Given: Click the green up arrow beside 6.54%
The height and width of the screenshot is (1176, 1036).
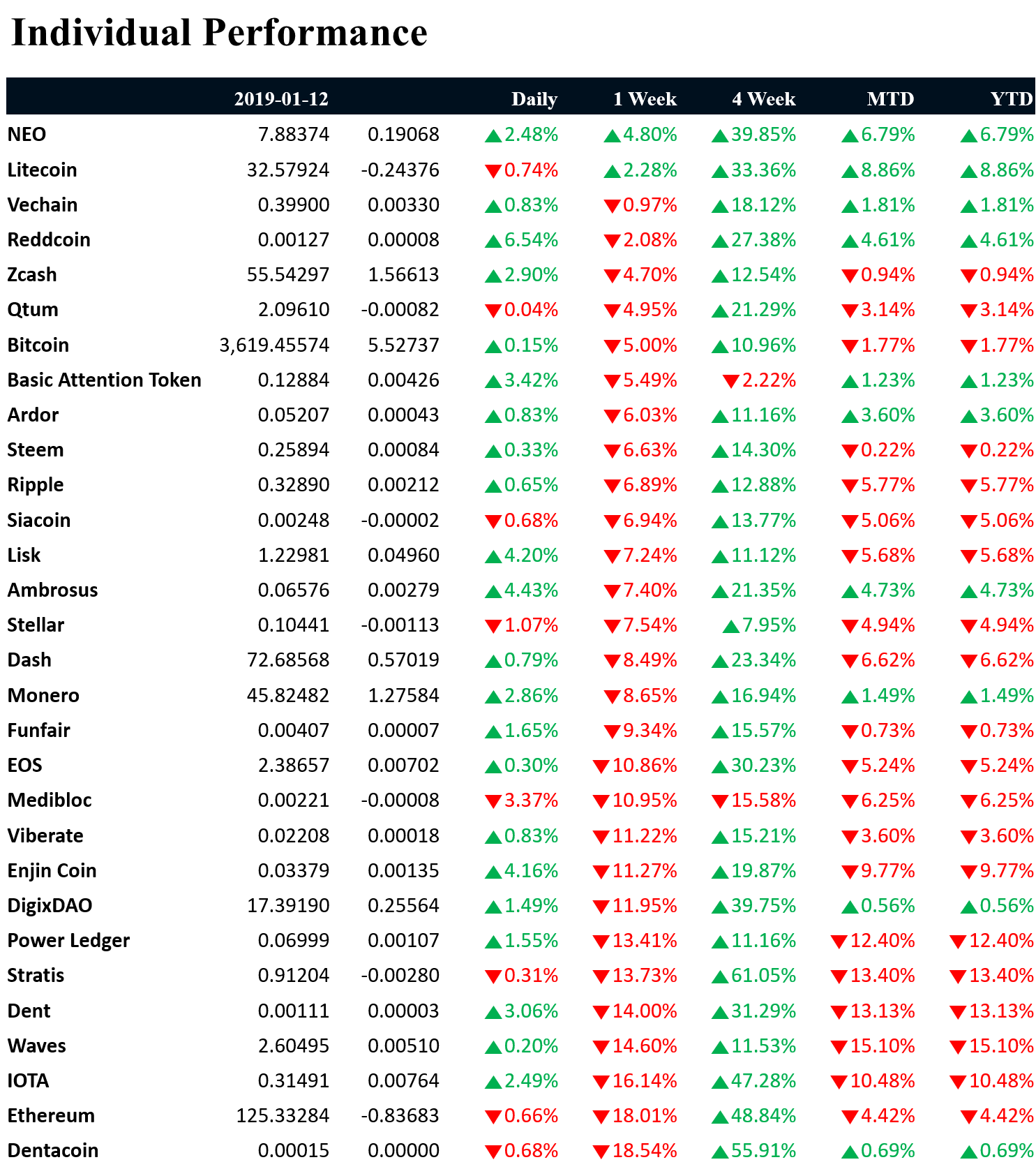Looking at the screenshot, I should coord(493,241).
